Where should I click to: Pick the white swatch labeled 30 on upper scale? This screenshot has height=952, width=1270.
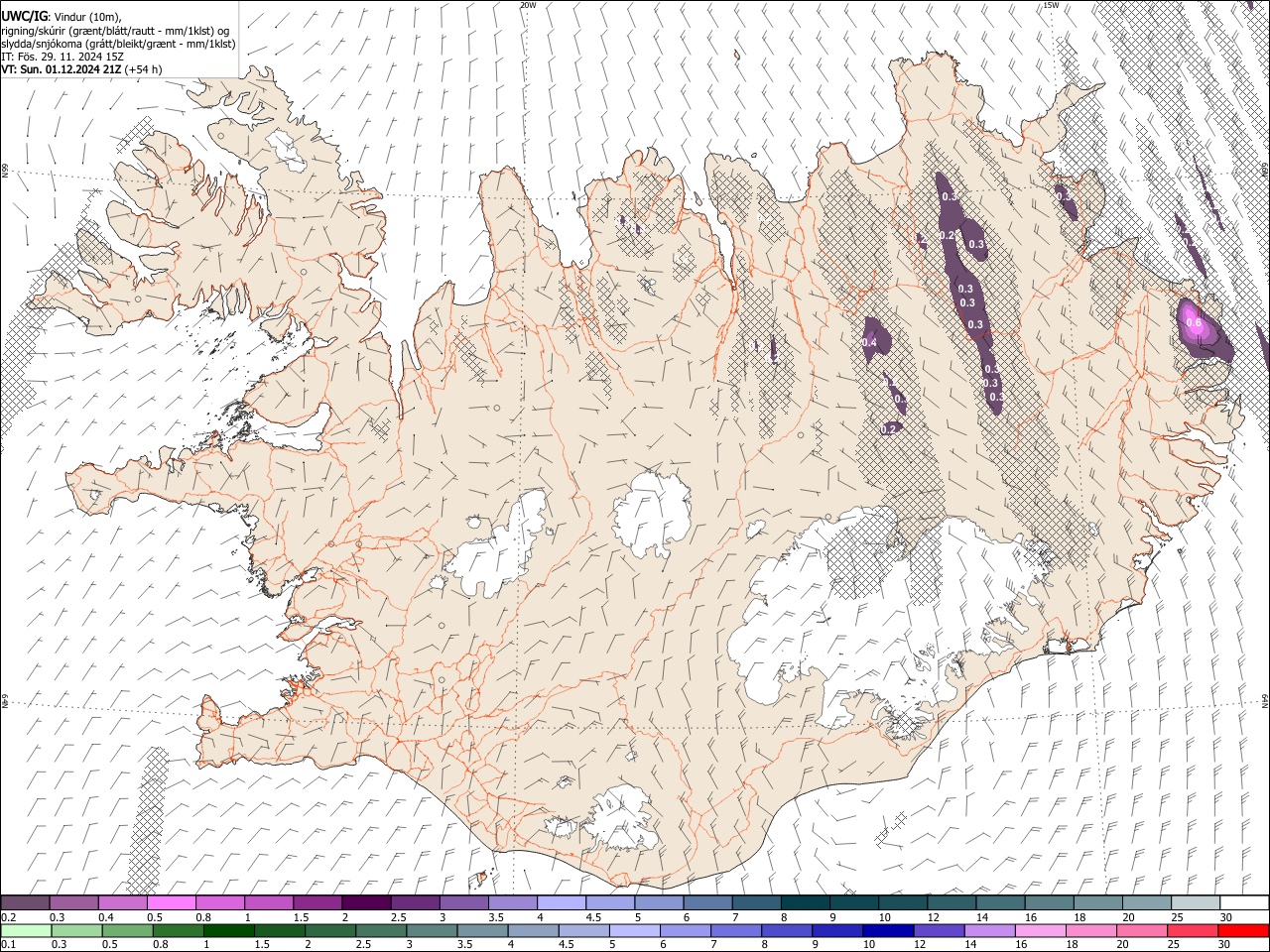1243,903
